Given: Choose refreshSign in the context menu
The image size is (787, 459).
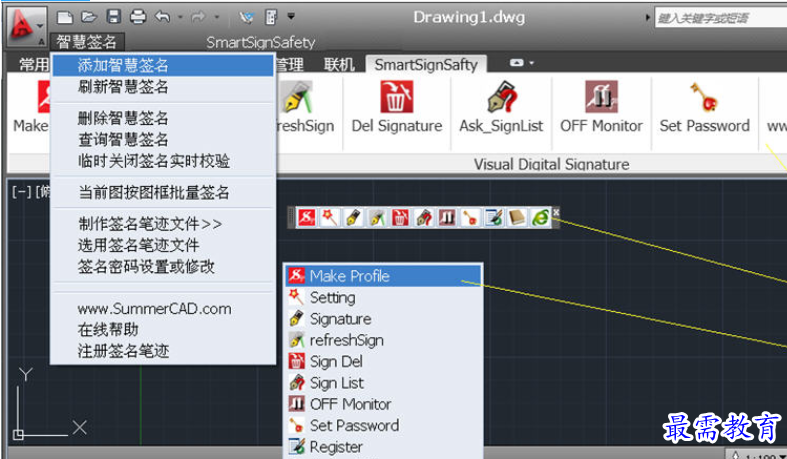Looking at the screenshot, I should coord(384,340).
